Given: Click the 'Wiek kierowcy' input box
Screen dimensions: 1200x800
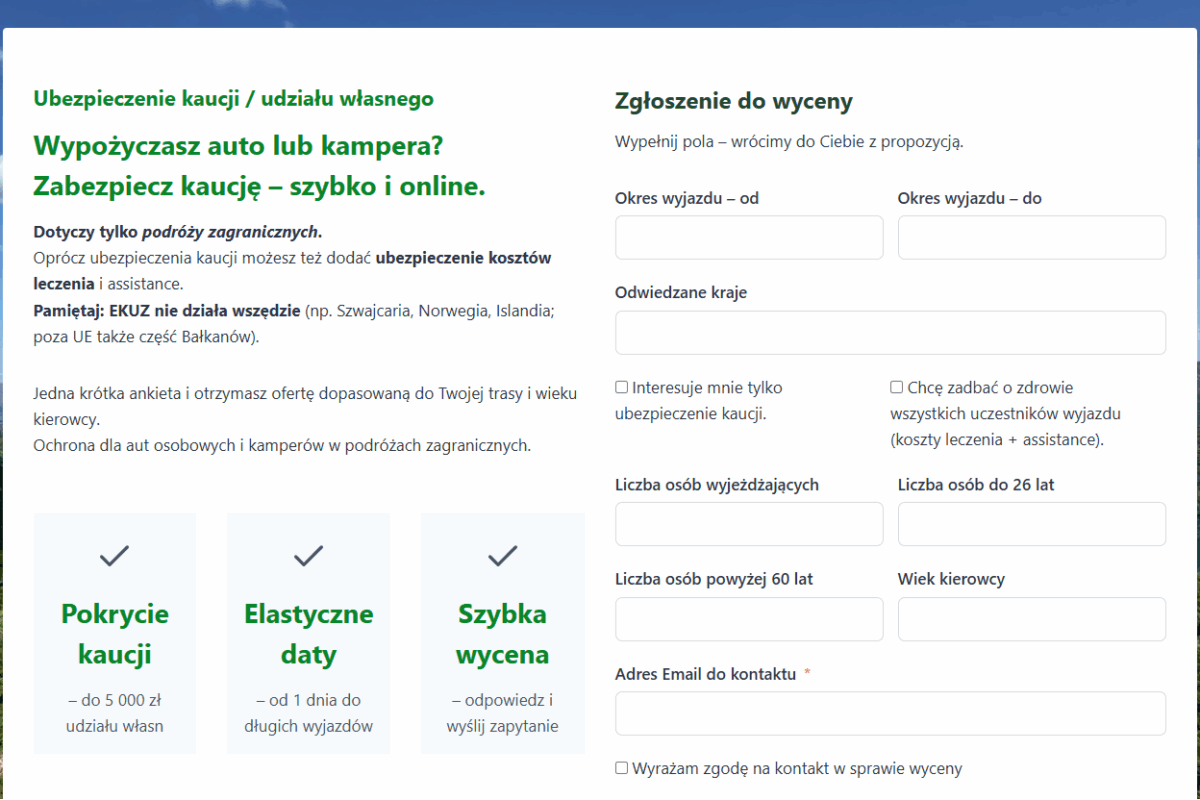Looking at the screenshot, I should pos(1031,619).
